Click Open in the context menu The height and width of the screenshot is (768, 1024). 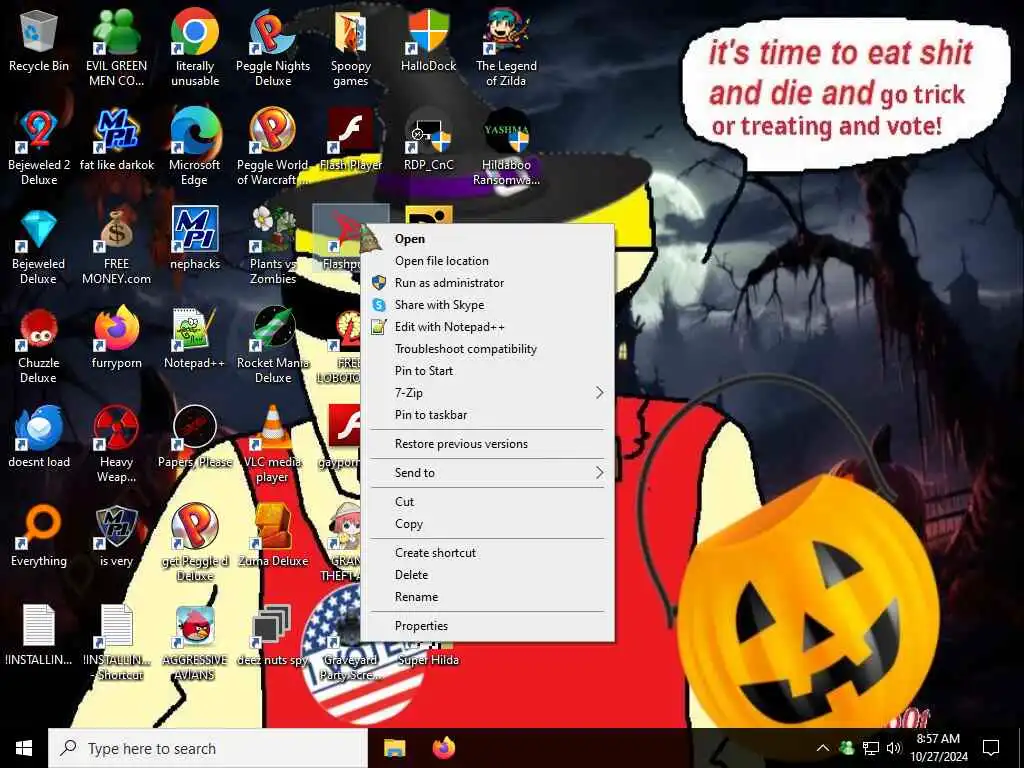click(487, 239)
